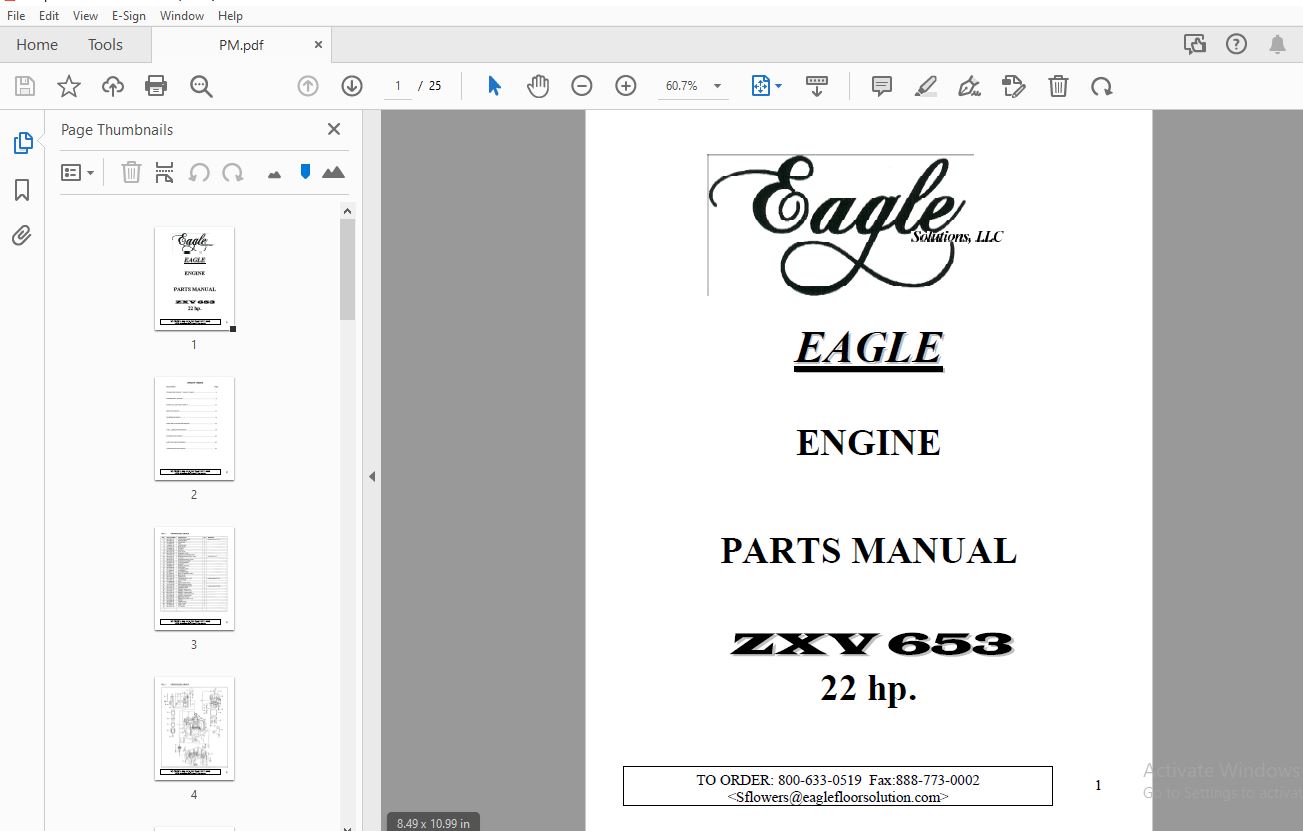Click the Sflowers@eaglefloorsolution.com email in the document

tap(838, 797)
